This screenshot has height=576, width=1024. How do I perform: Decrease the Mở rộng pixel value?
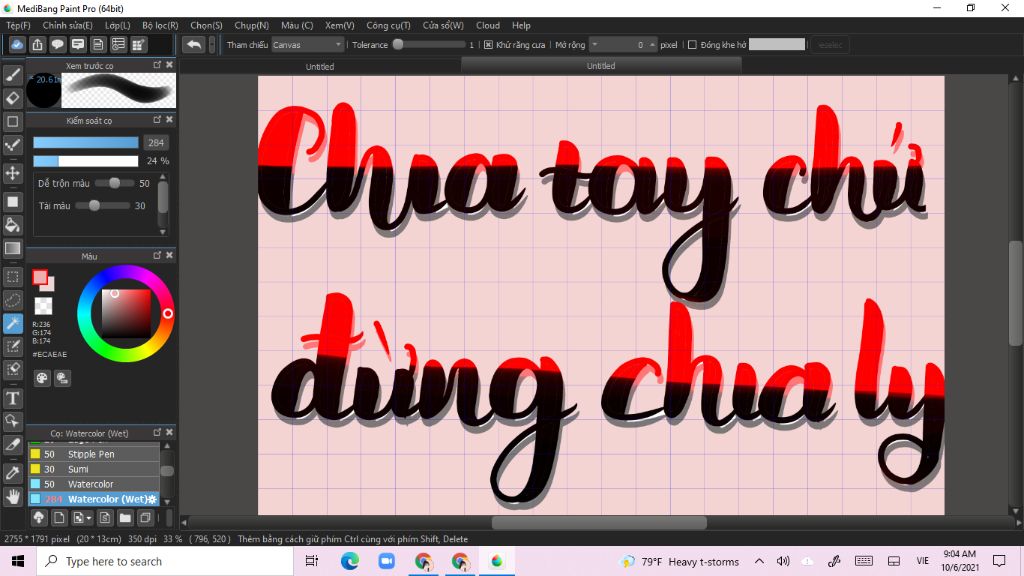coord(595,44)
